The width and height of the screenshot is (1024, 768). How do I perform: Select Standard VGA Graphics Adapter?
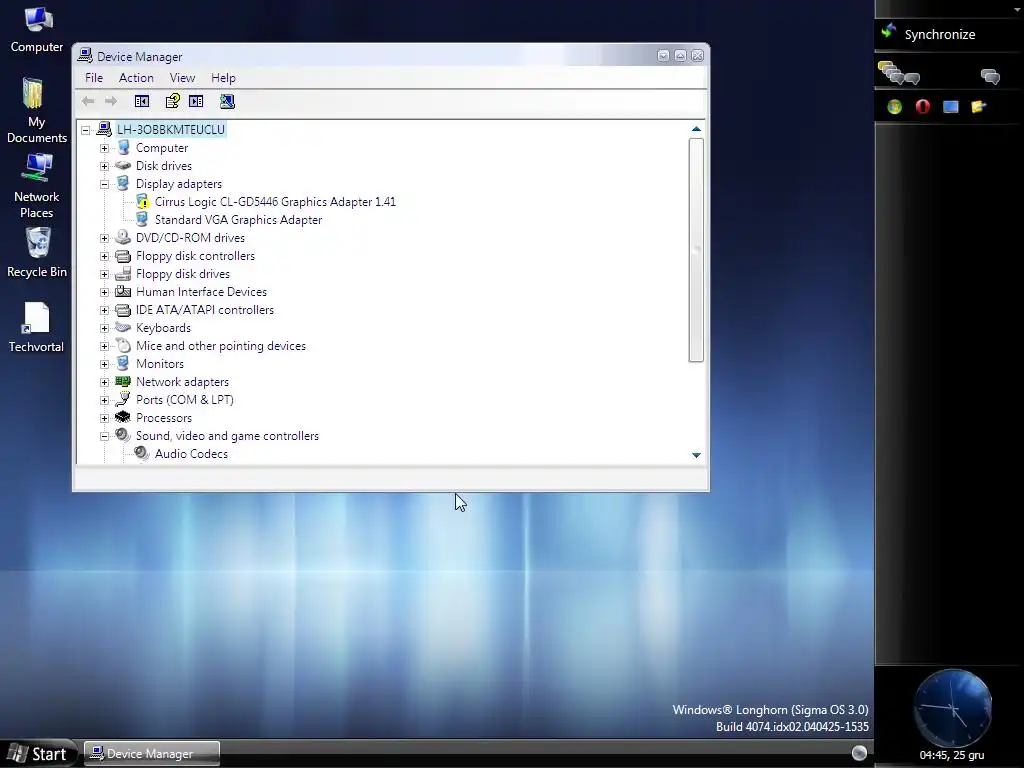point(238,220)
